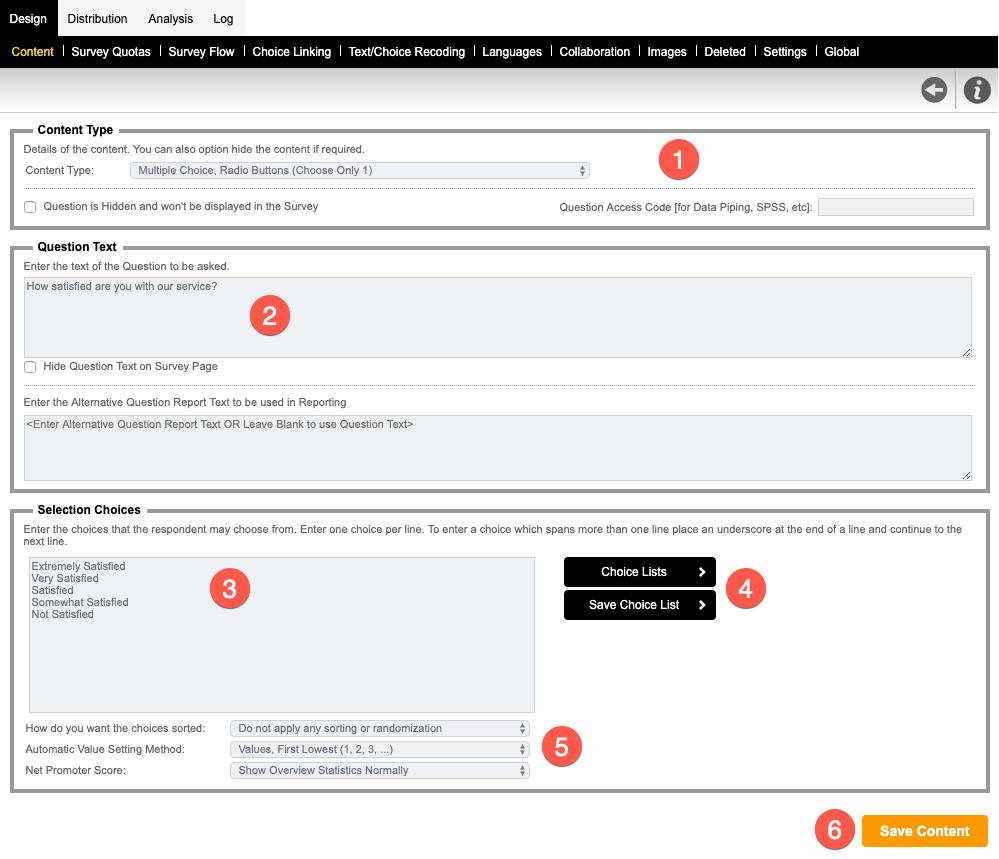999x859 pixels.
Task: Click the back arrow icon
Action: pyautogui.click(x=934, y=91)
